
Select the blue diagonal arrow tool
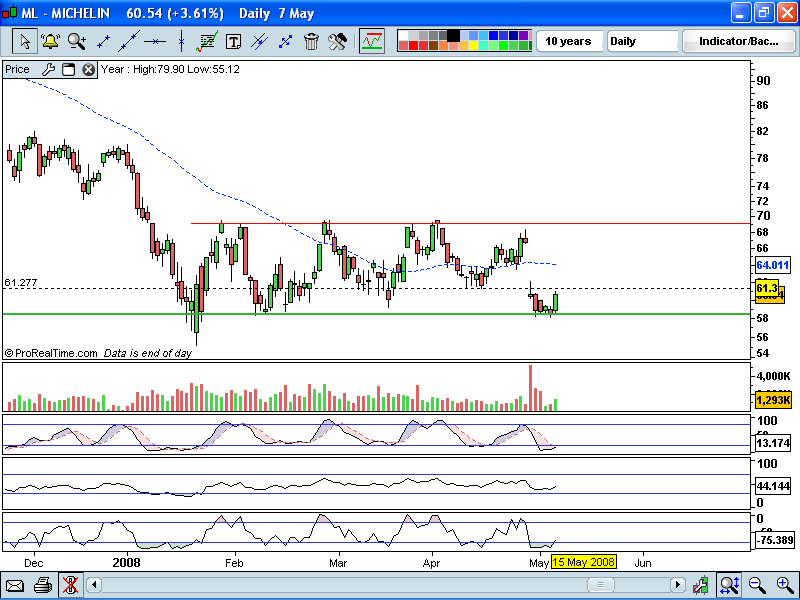coord(285,42)
